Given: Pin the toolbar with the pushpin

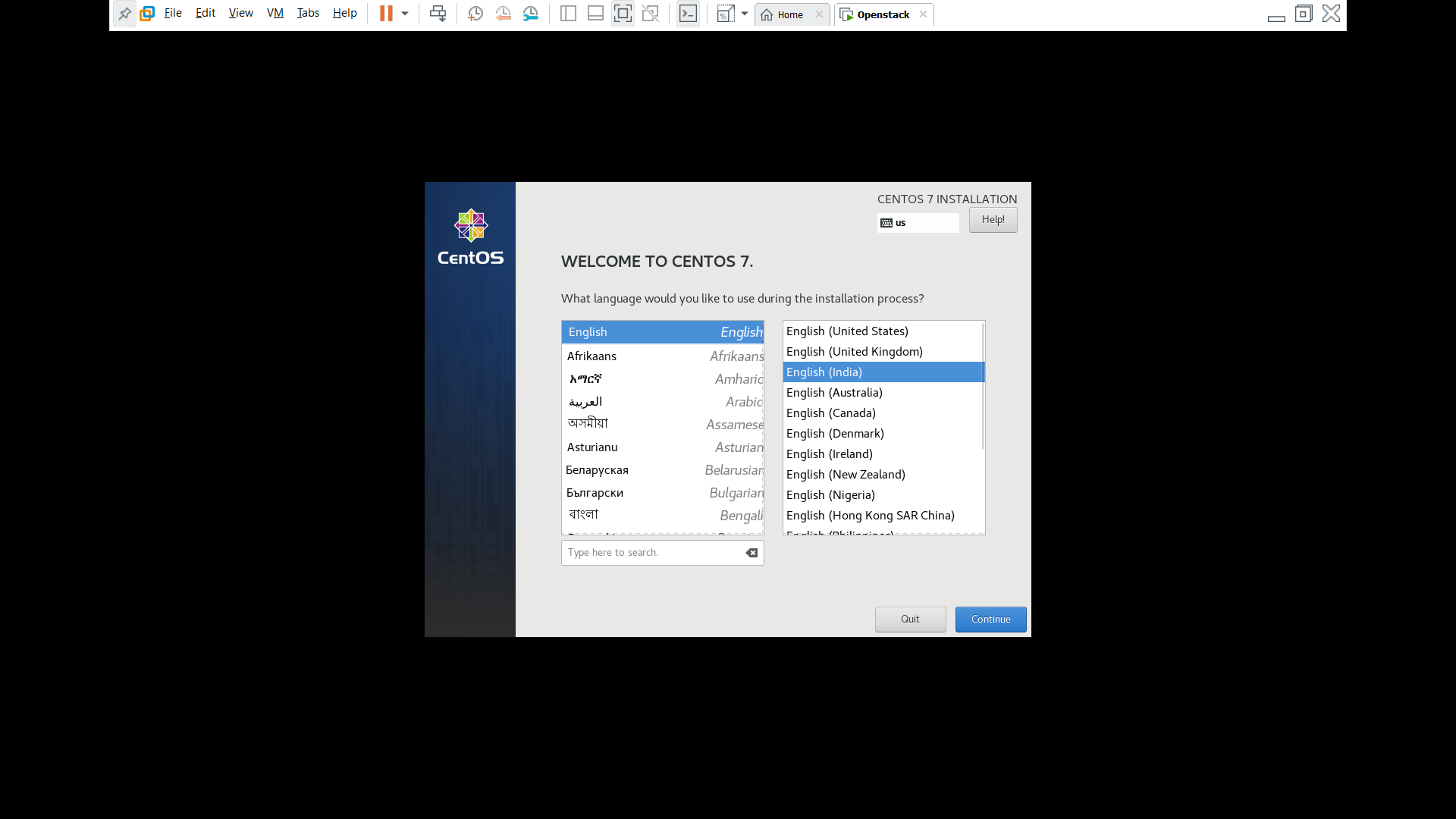Looking at the screenshot, I should (x=125, y=13).
